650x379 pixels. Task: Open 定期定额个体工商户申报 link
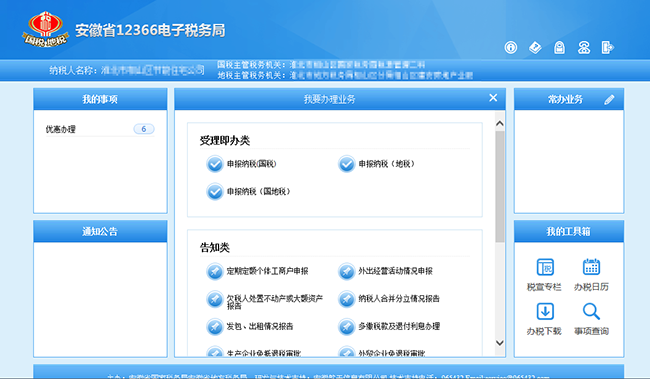coord(267,271)
